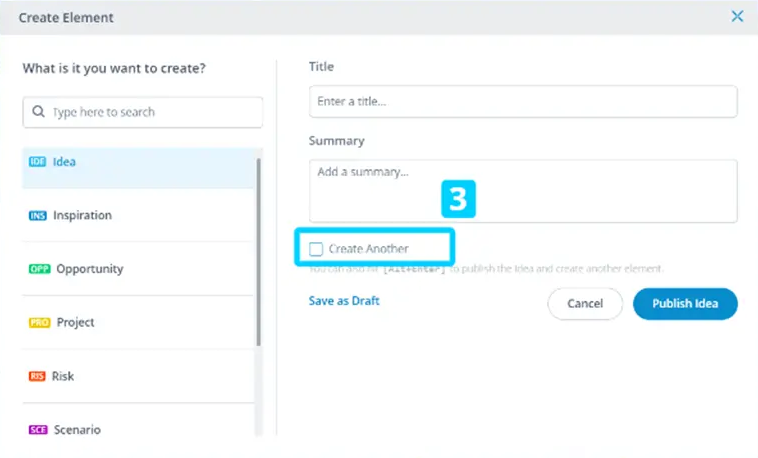Focus the Title input field
The width and height of the screenshot is (758, 458).
(522, 102)
